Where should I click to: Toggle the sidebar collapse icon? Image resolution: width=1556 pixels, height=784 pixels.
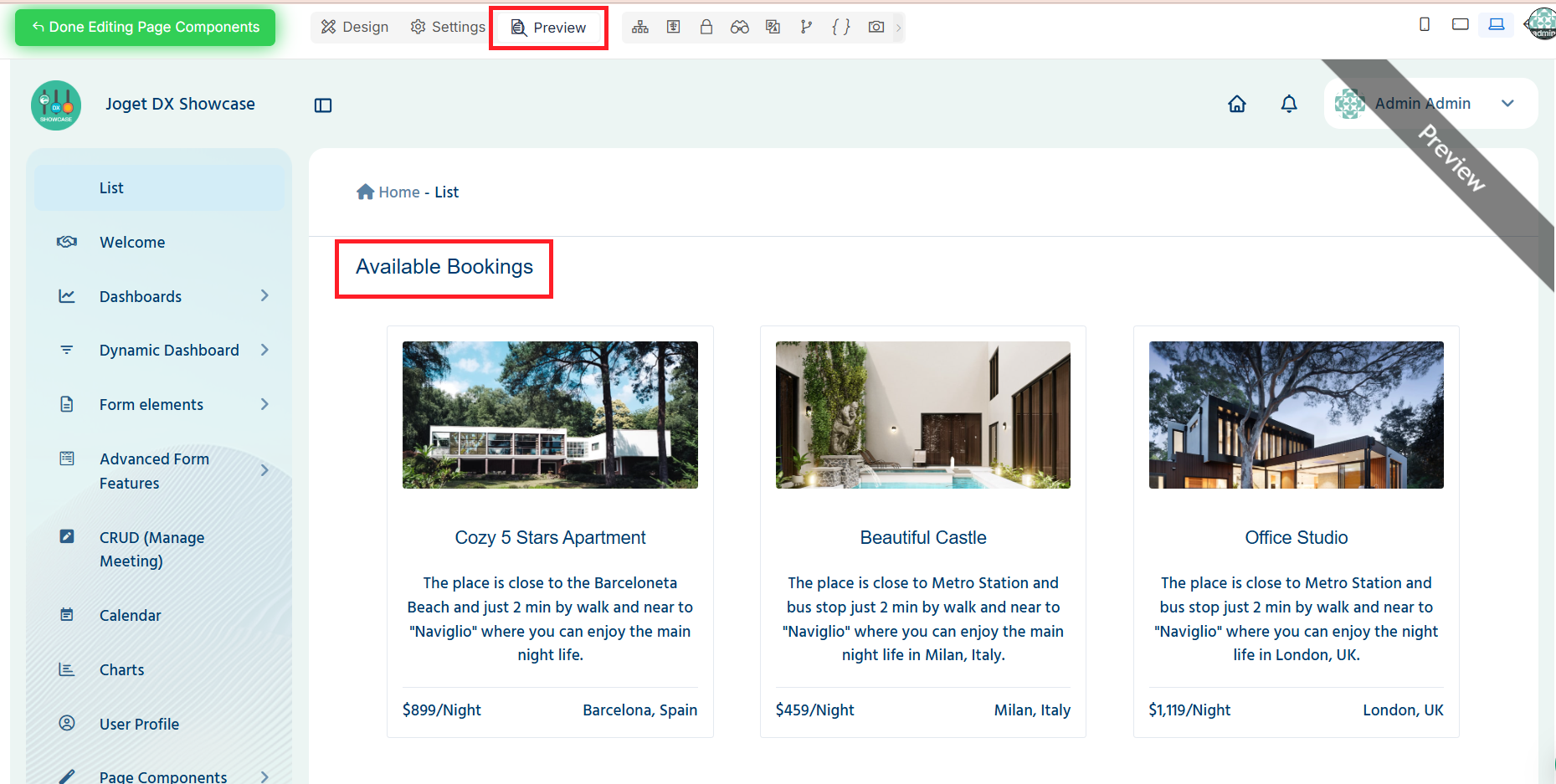click(x=323, y=105)
